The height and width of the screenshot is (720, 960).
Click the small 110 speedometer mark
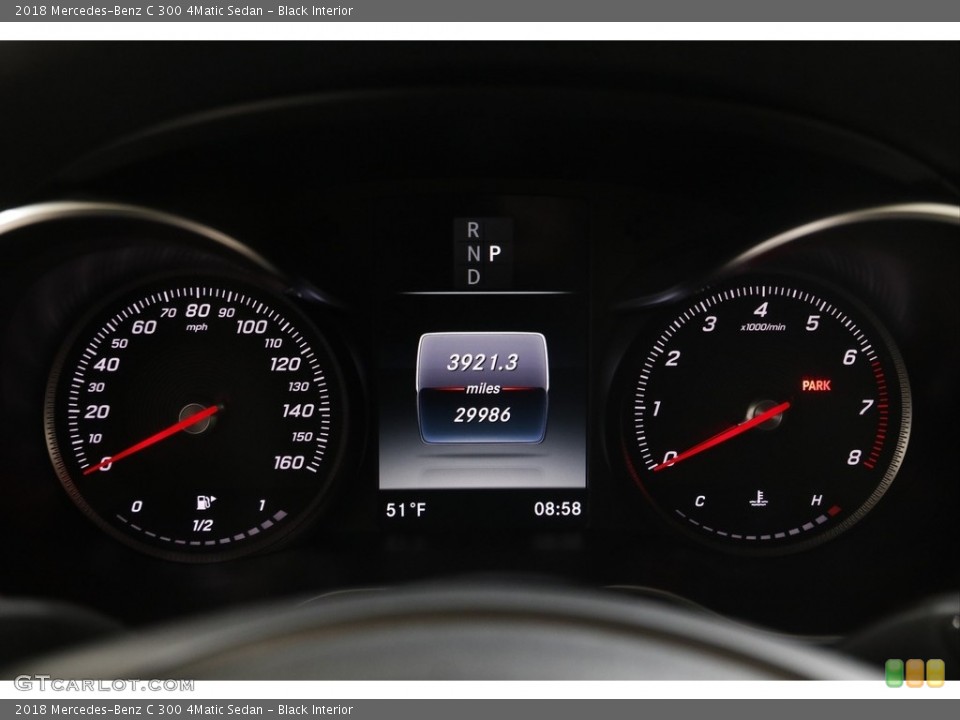coord(273,343)
